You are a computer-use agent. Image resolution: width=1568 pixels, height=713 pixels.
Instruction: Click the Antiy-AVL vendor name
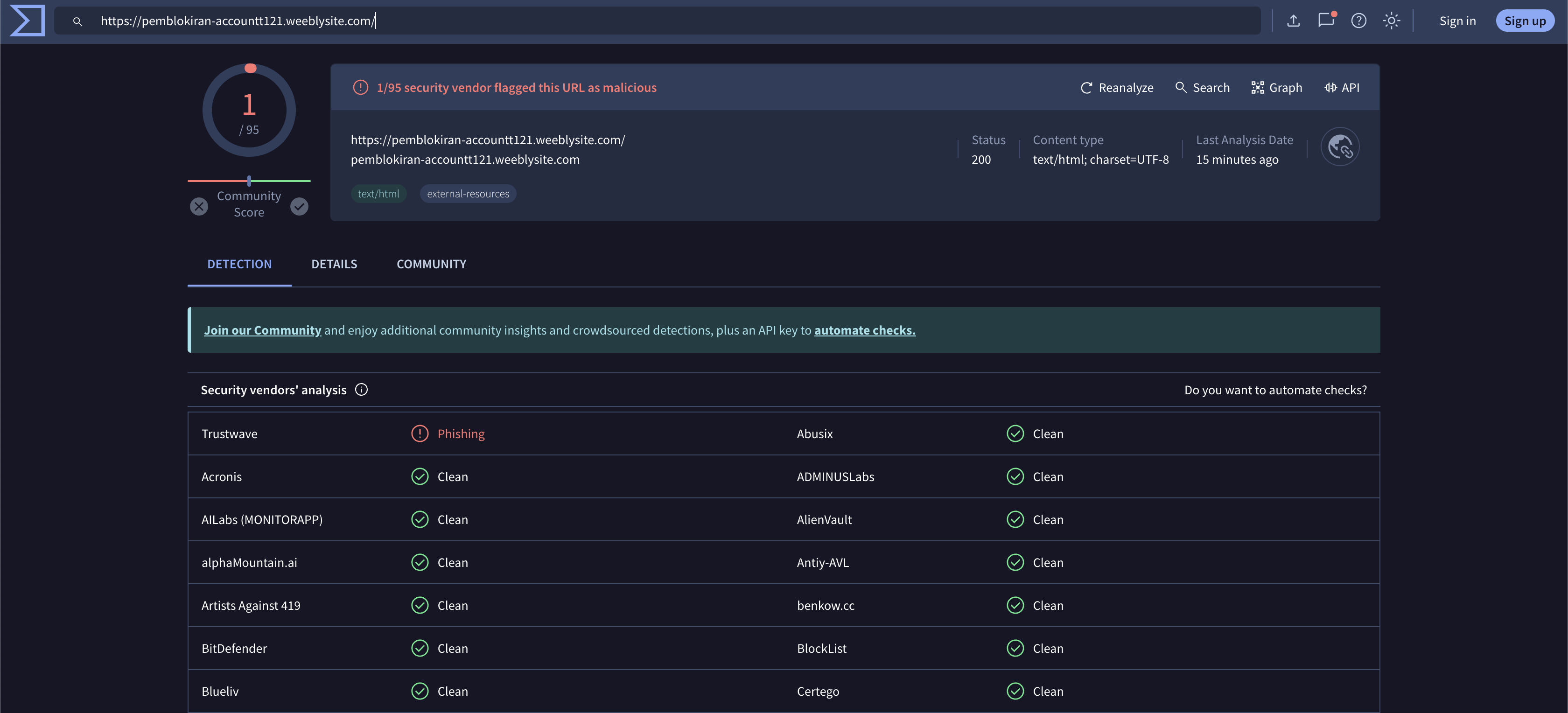822,563
